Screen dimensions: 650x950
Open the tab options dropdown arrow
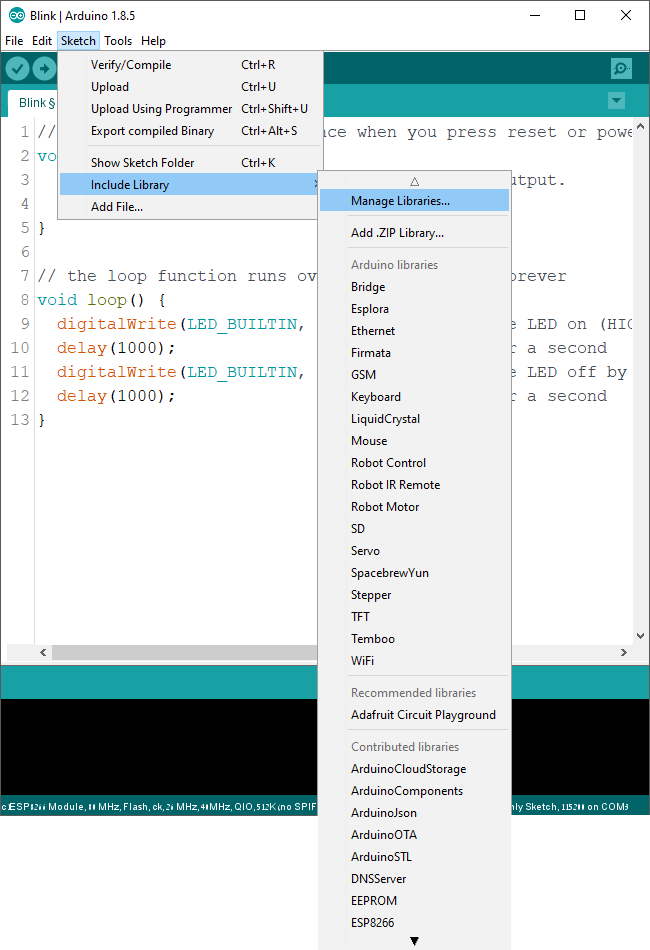click(x=616, y=101)
